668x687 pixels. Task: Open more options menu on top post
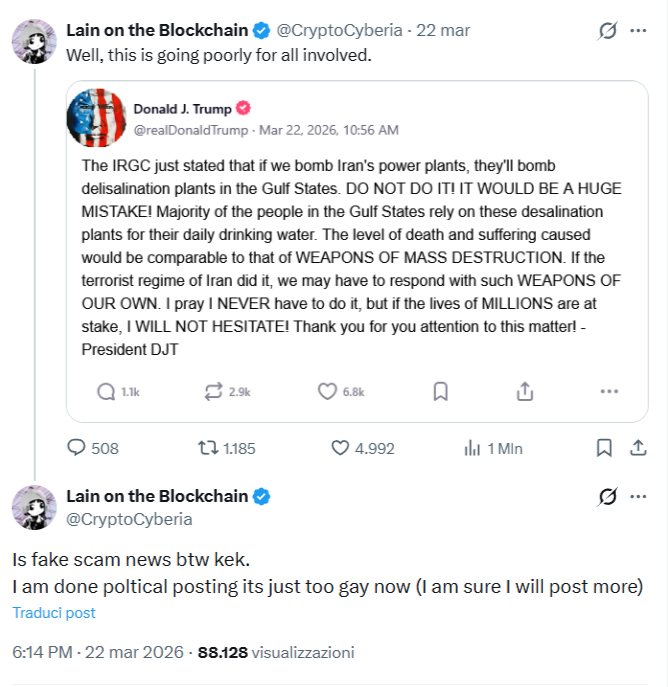click(637, 31)
